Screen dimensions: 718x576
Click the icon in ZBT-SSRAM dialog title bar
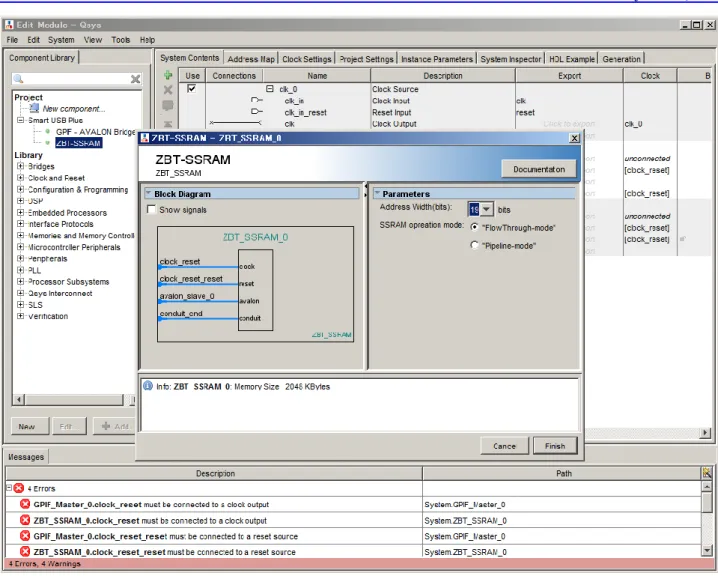[x=145, y=138]
